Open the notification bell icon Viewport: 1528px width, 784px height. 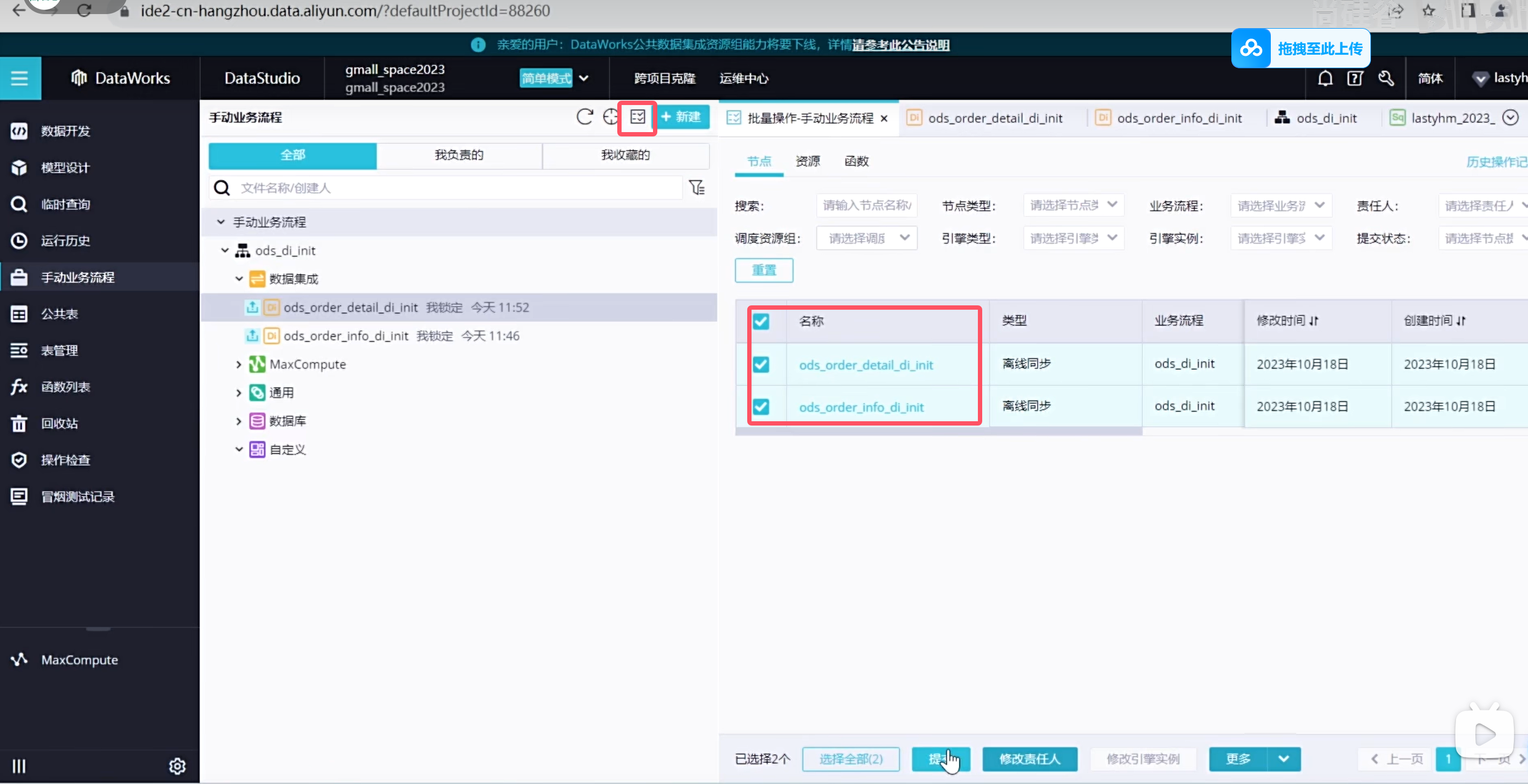(x=1325, y=79)
